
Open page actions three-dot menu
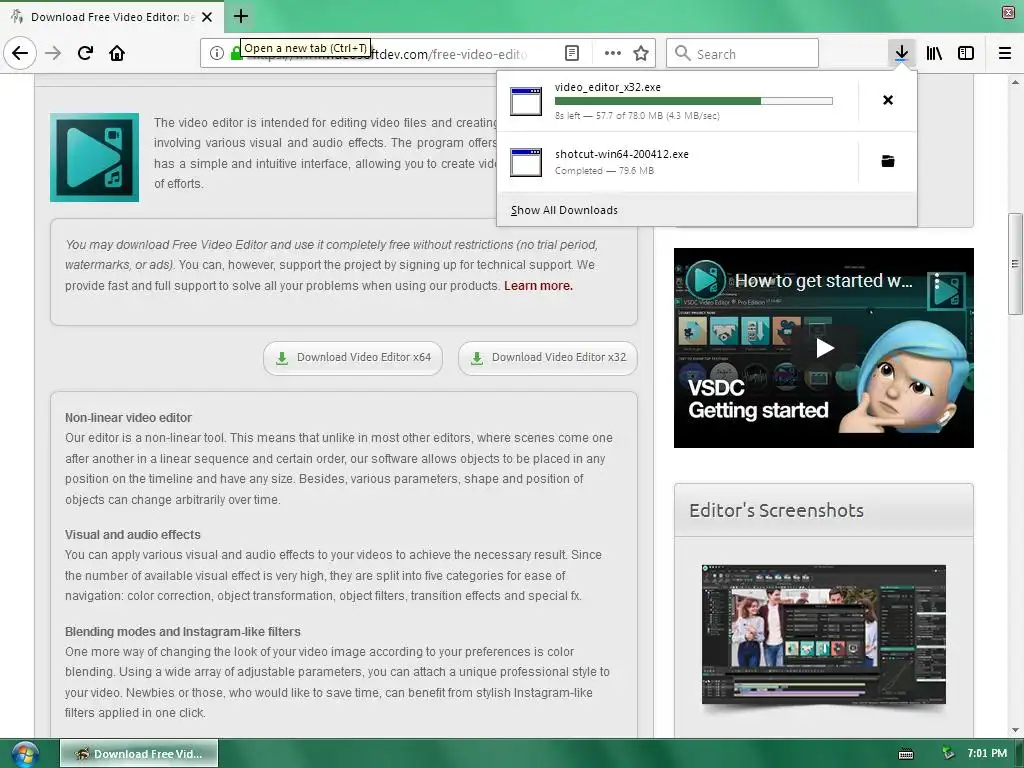click(613, 53)
